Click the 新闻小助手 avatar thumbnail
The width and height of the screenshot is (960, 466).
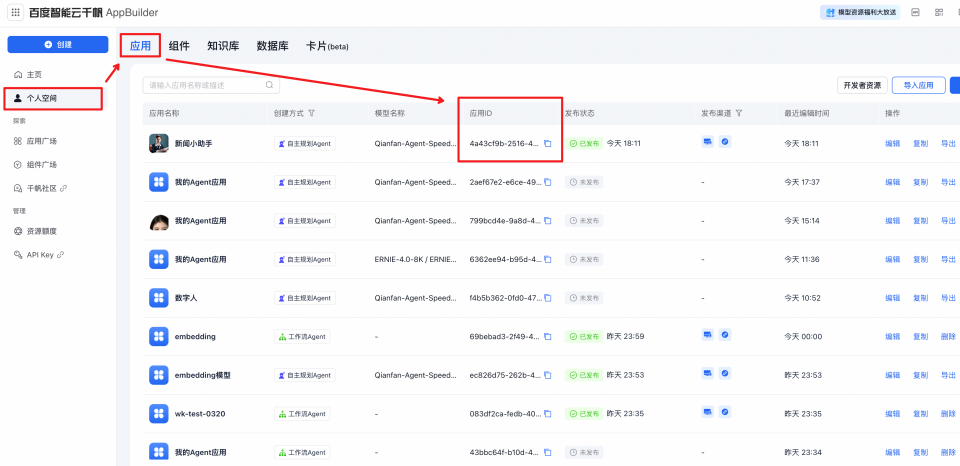pos(159,143)
